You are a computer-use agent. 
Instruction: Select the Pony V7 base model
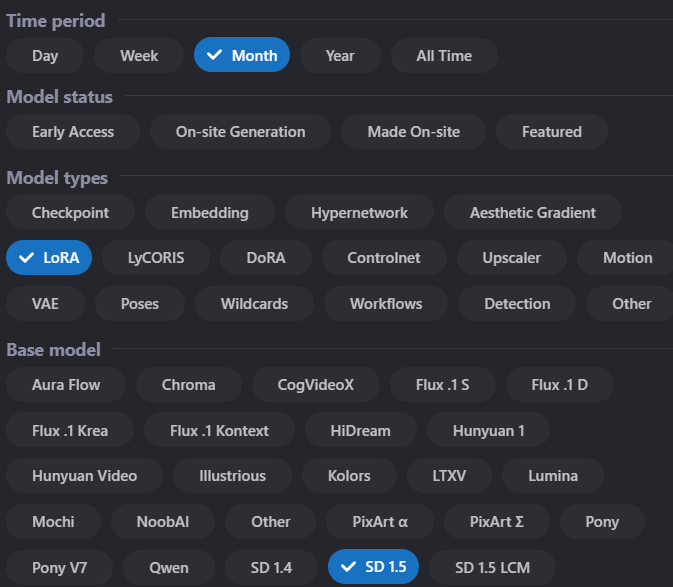click(x=59, y=567)
